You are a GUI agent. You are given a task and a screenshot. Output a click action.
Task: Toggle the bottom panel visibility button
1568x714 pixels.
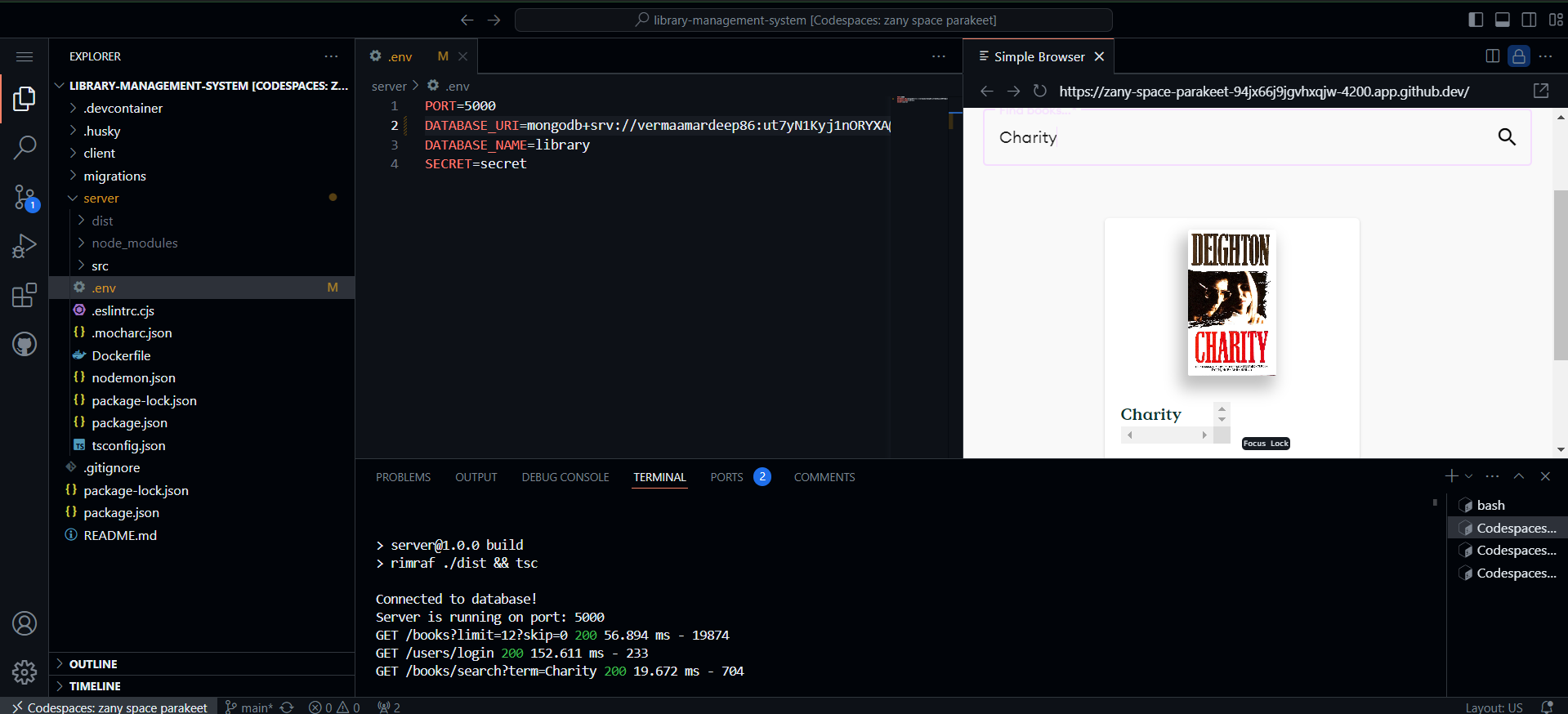click(1502, 20)
